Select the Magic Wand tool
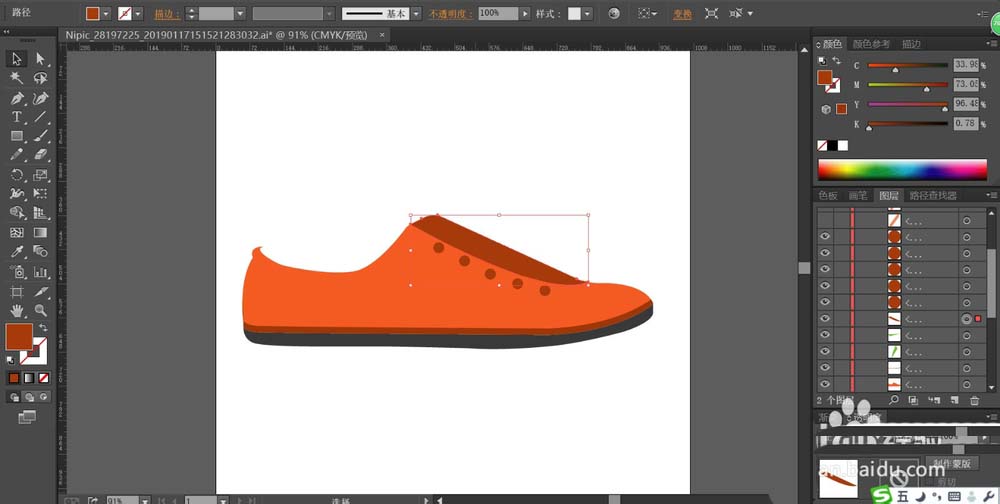Viewport: 1000px width, 504px height. (x=17, y=78)
